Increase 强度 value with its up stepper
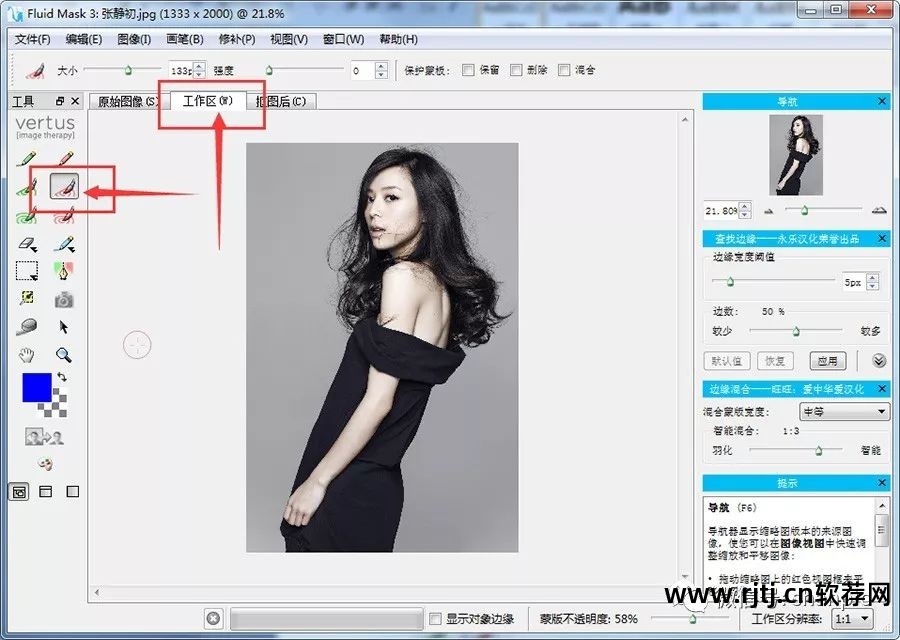The width and height of the screenshot is (900, 640). click(382, 65)
